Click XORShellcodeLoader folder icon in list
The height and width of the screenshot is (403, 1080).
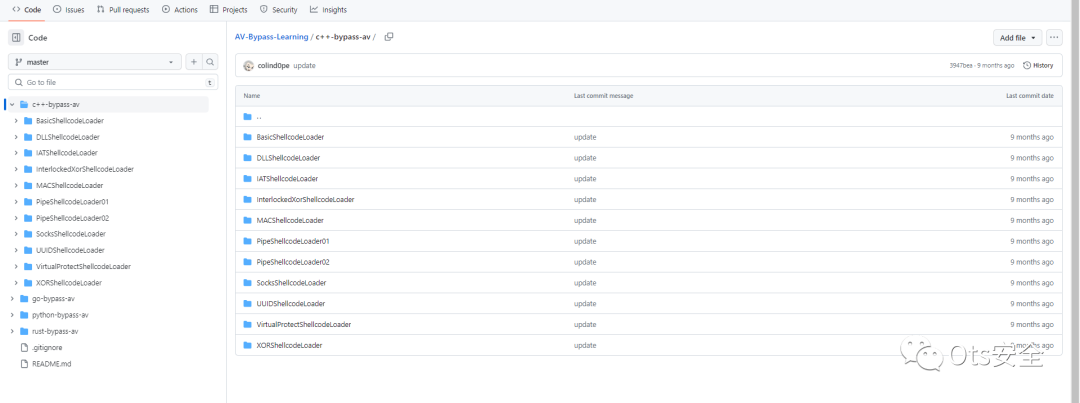(x=247, y=344)
